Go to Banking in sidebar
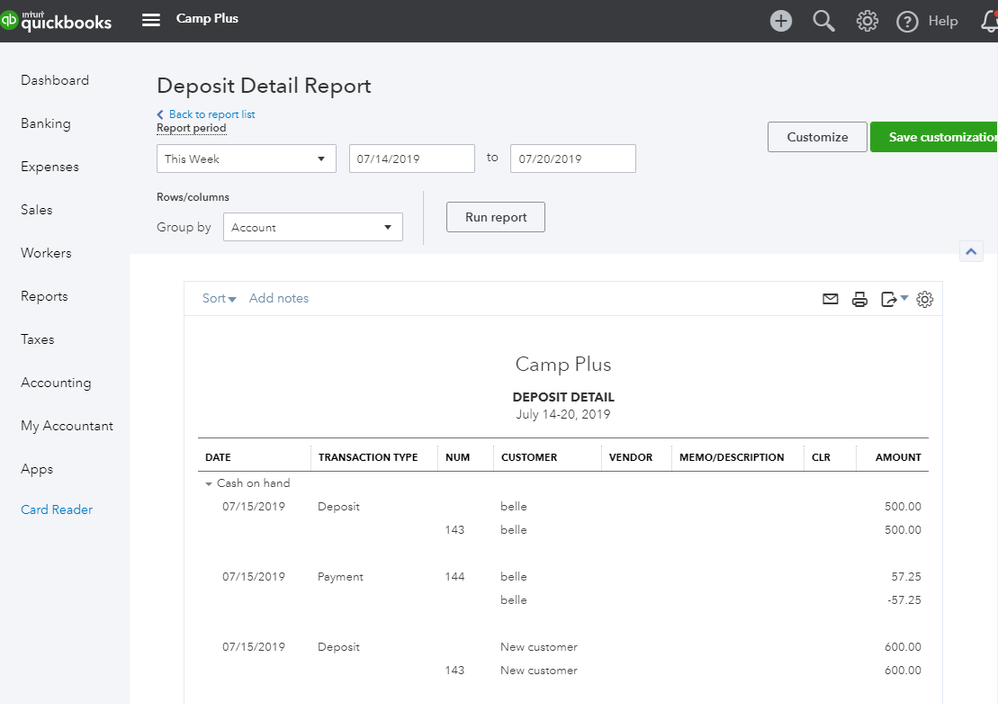The width and height of the screenshot is (998, 704). coord(46,124)
